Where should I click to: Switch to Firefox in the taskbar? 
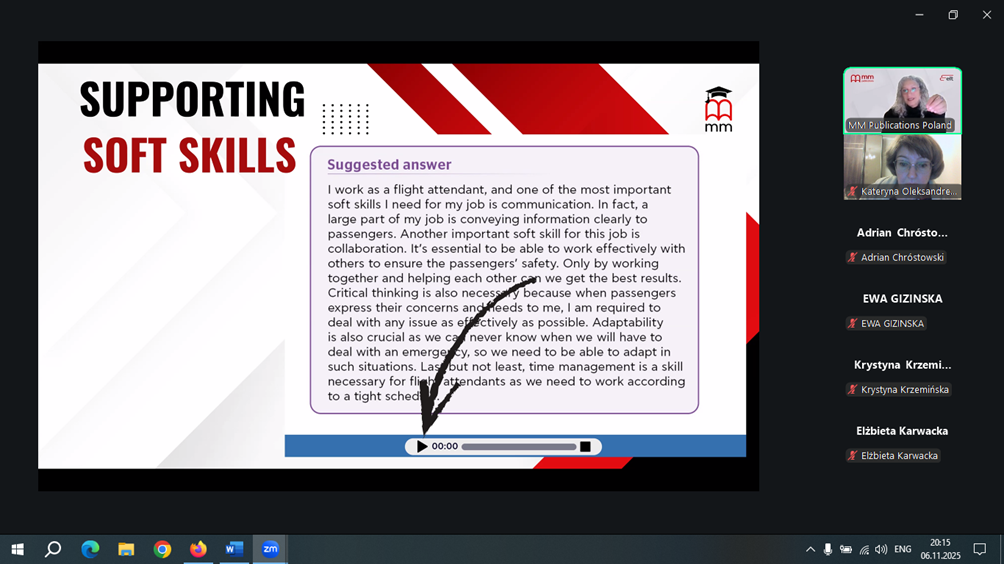[198, 549]
